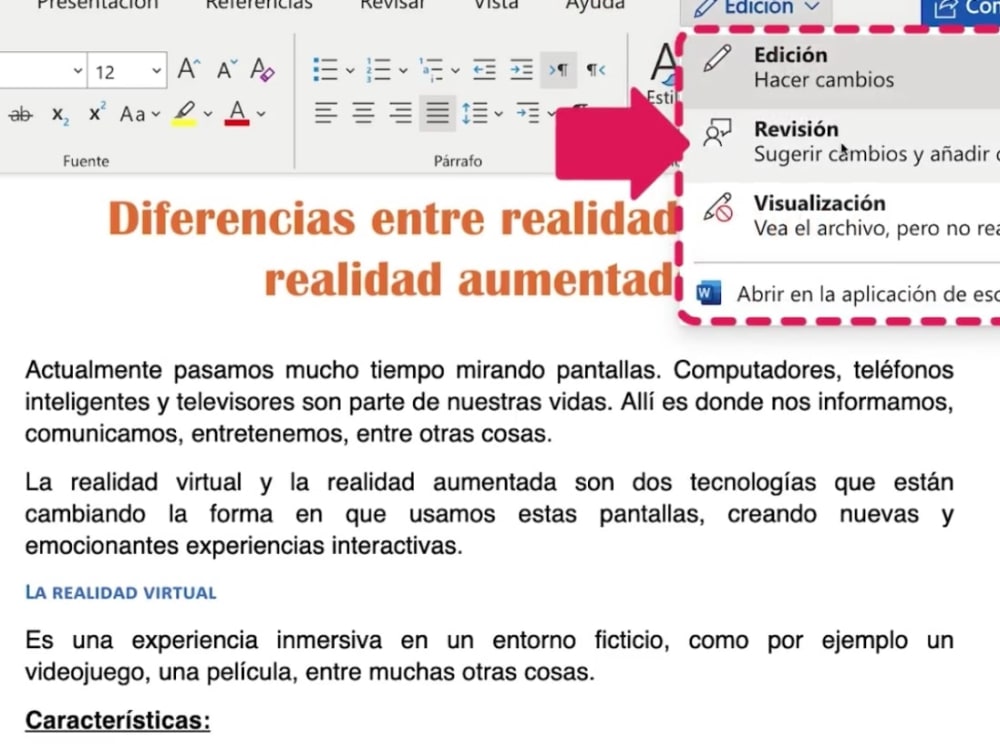1000x750 pixels.
Task: Open the Estilos styles button
Action: (x=662, y=73)
